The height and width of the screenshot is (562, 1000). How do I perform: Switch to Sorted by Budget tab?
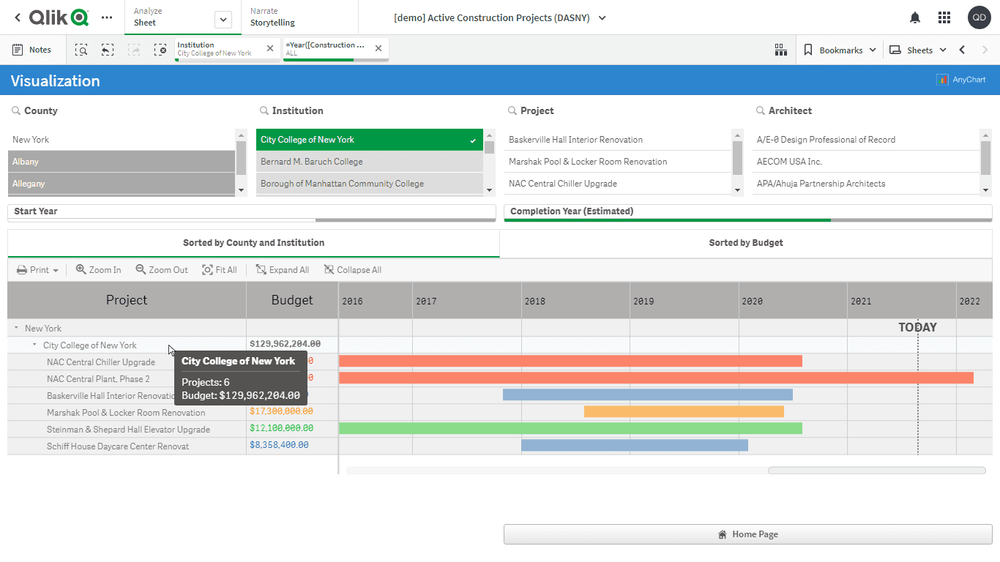point(745,243)
